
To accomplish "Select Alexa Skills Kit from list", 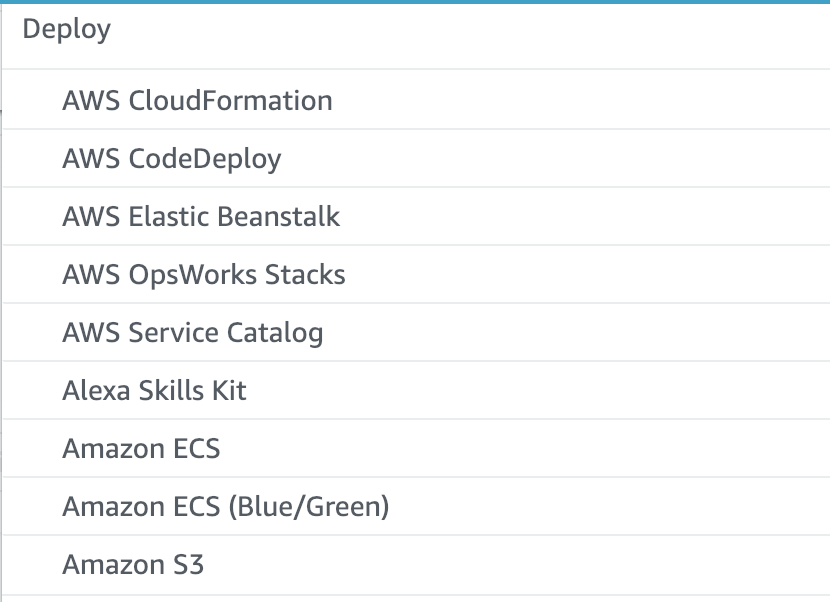I will pos(154,390).
